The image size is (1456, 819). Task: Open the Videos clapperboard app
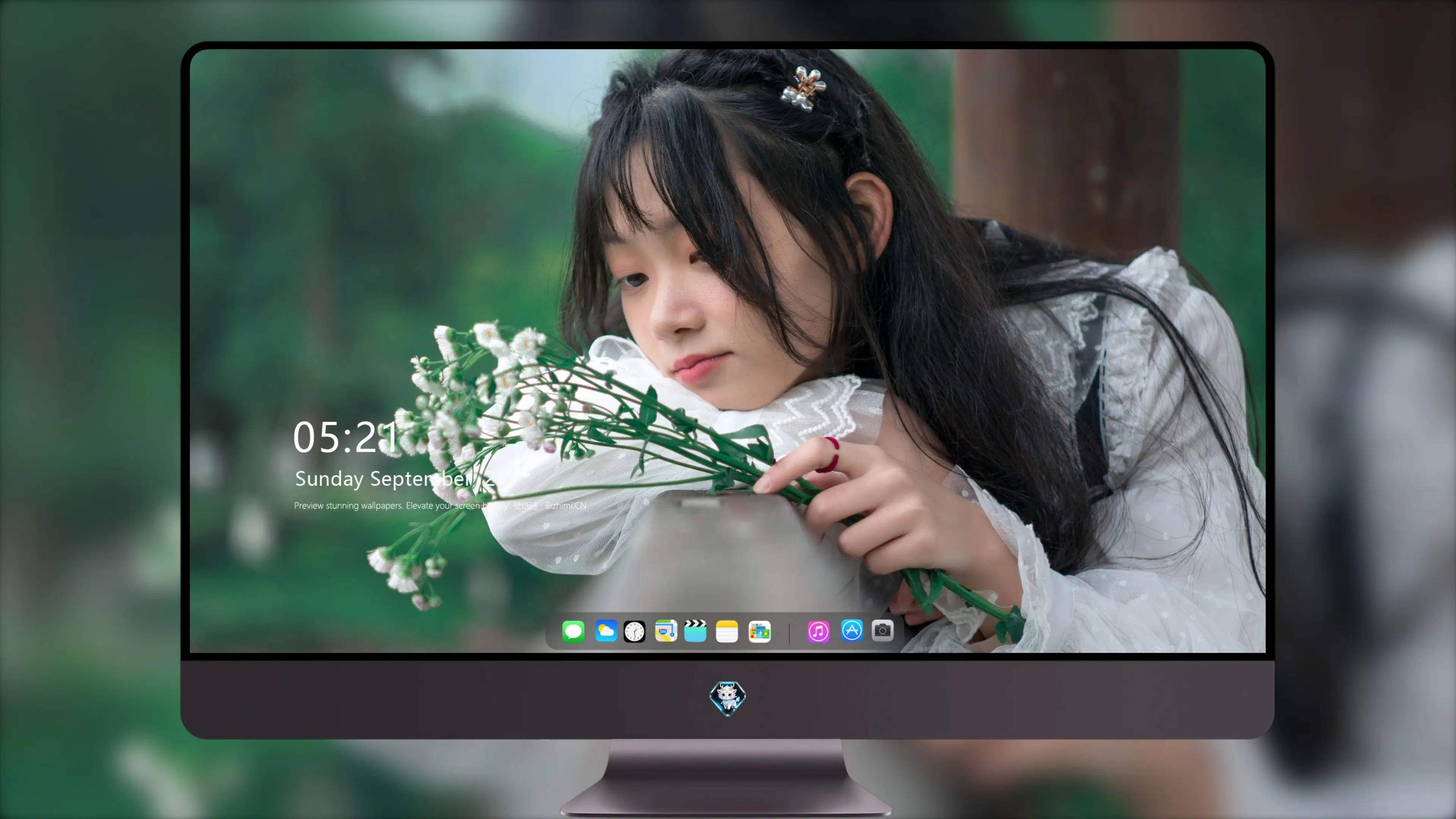[x=695, y=631]
